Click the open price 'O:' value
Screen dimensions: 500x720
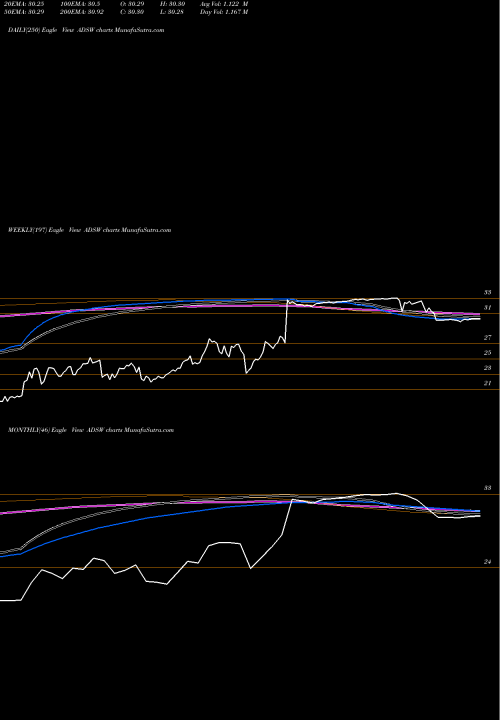131,4
